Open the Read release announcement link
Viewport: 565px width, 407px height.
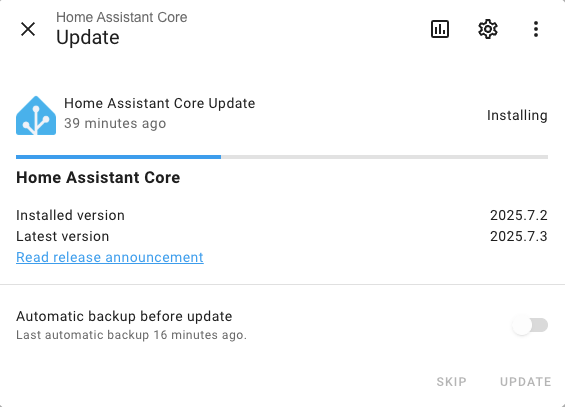tap(110, 257)
